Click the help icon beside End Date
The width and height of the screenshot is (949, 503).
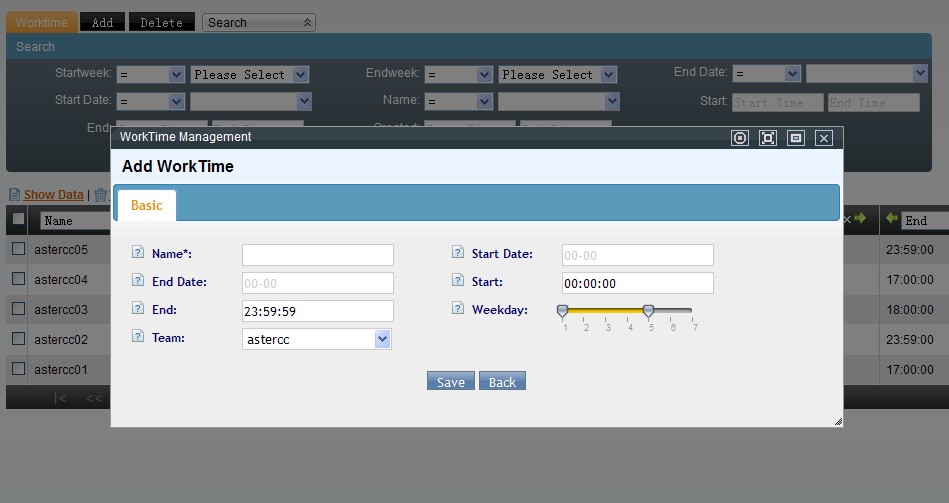(x=138, y=282)
